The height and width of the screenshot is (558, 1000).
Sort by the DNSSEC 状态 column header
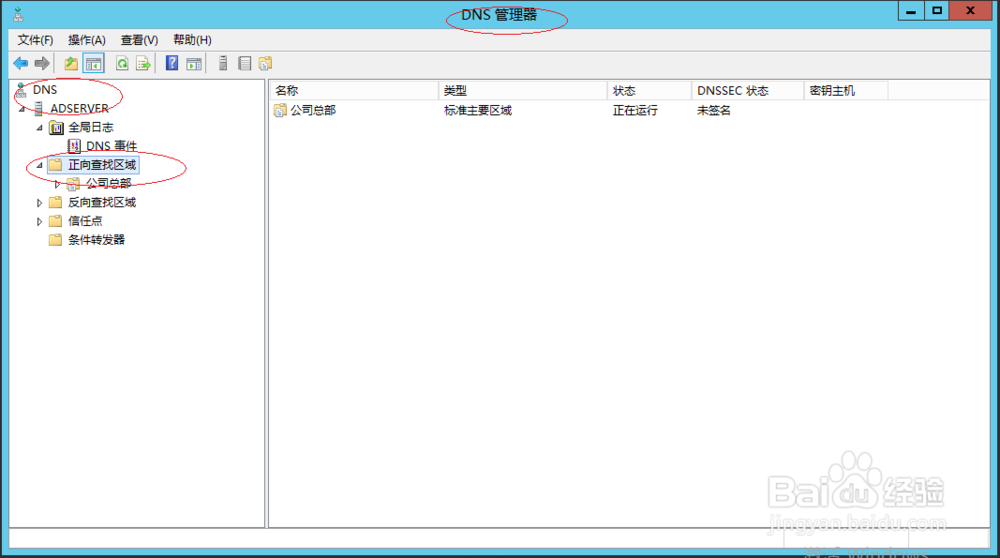(x=748, y=91)
